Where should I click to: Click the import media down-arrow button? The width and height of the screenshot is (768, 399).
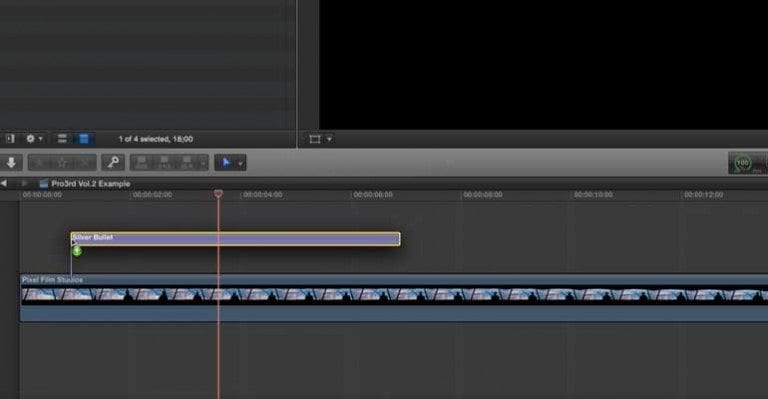click(11, 163)
